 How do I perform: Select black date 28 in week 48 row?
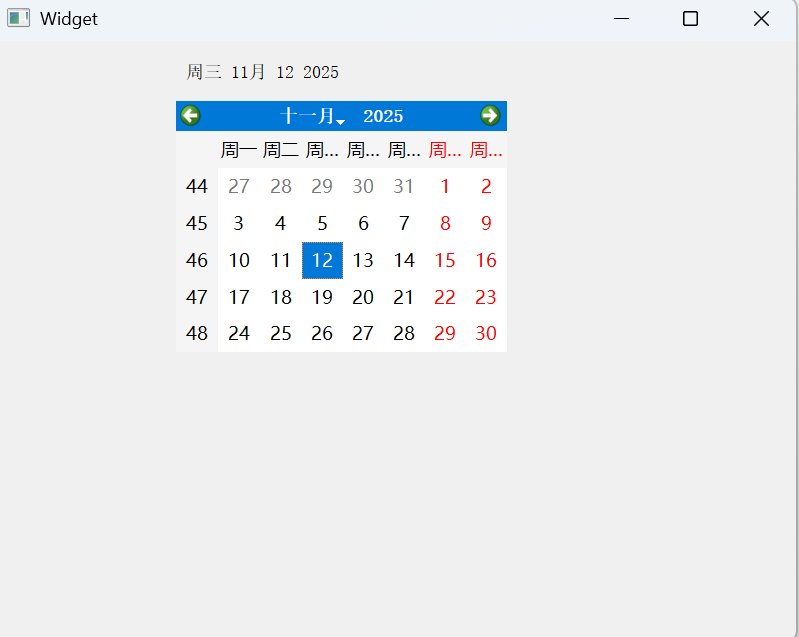pyautogui.click(x=404, y=333)
